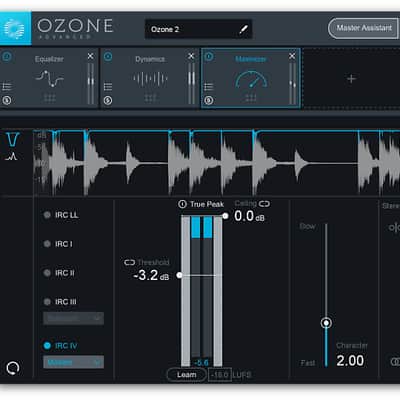The height and width of the screenshot is (400, 400).
Task: Open Equalizer module preset list
Action: (x=7, y=87)
